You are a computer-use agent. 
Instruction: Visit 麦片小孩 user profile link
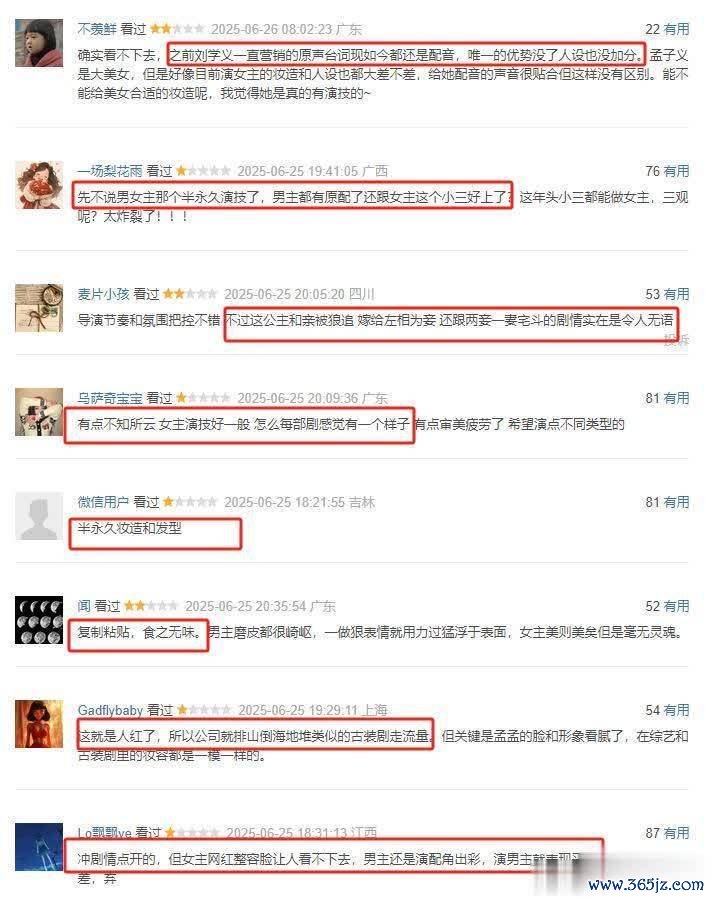103,294
